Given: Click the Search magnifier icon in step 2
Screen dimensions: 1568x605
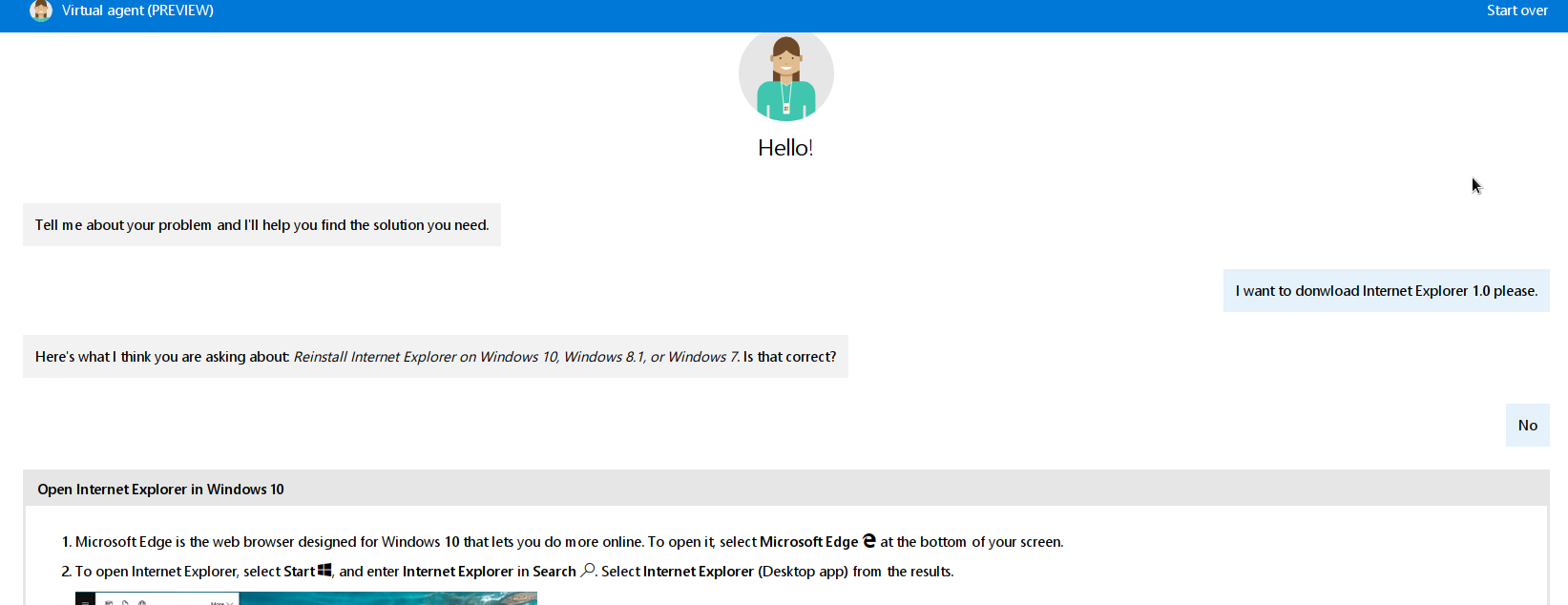Looking at the screenshot, I should 588,570.
